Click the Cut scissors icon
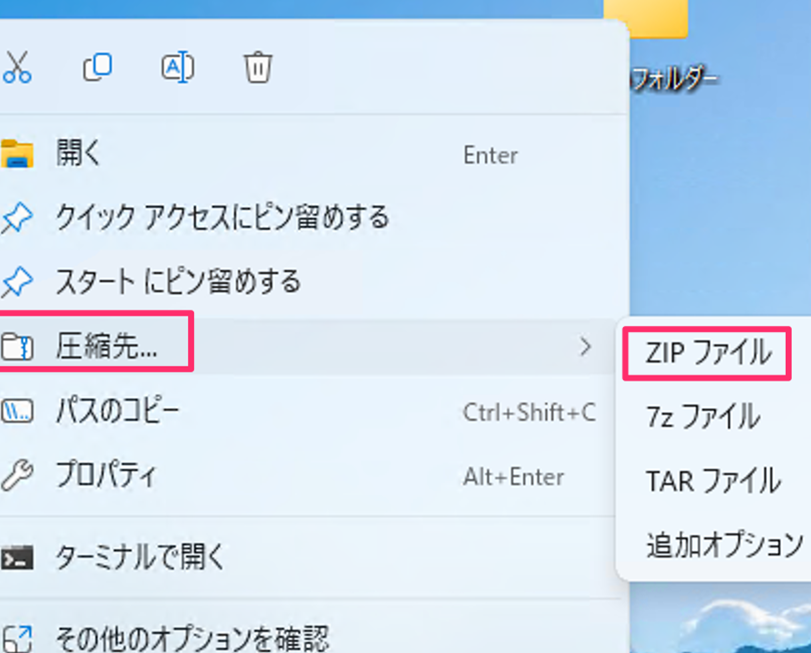811x653 pixels. tap(16, 67)
